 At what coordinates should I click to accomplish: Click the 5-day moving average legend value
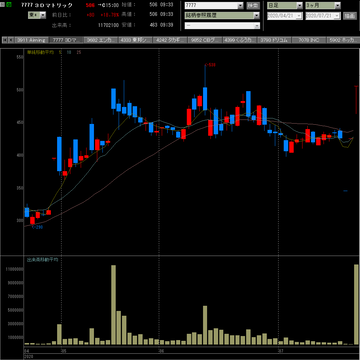point(60,52)
